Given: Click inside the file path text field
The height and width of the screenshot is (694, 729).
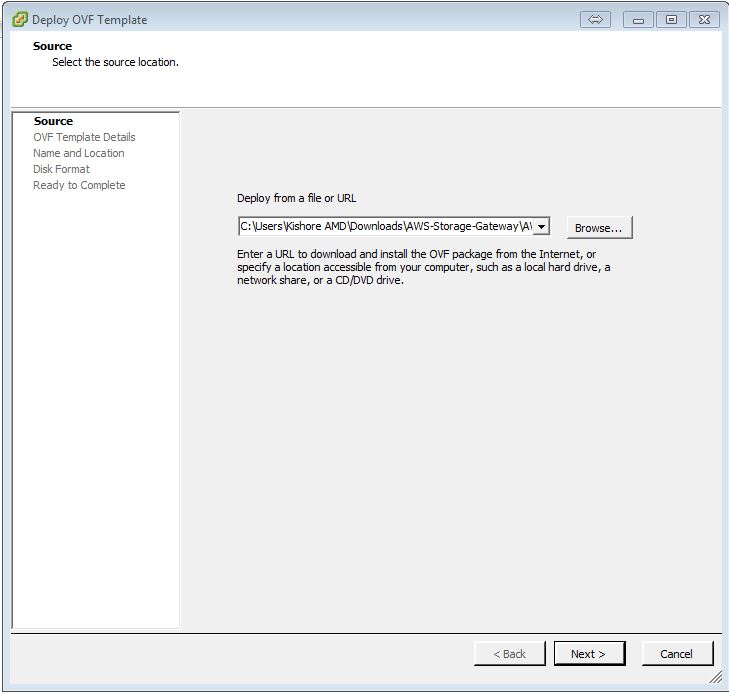Looking at the screenshot, I should [385, 227].
